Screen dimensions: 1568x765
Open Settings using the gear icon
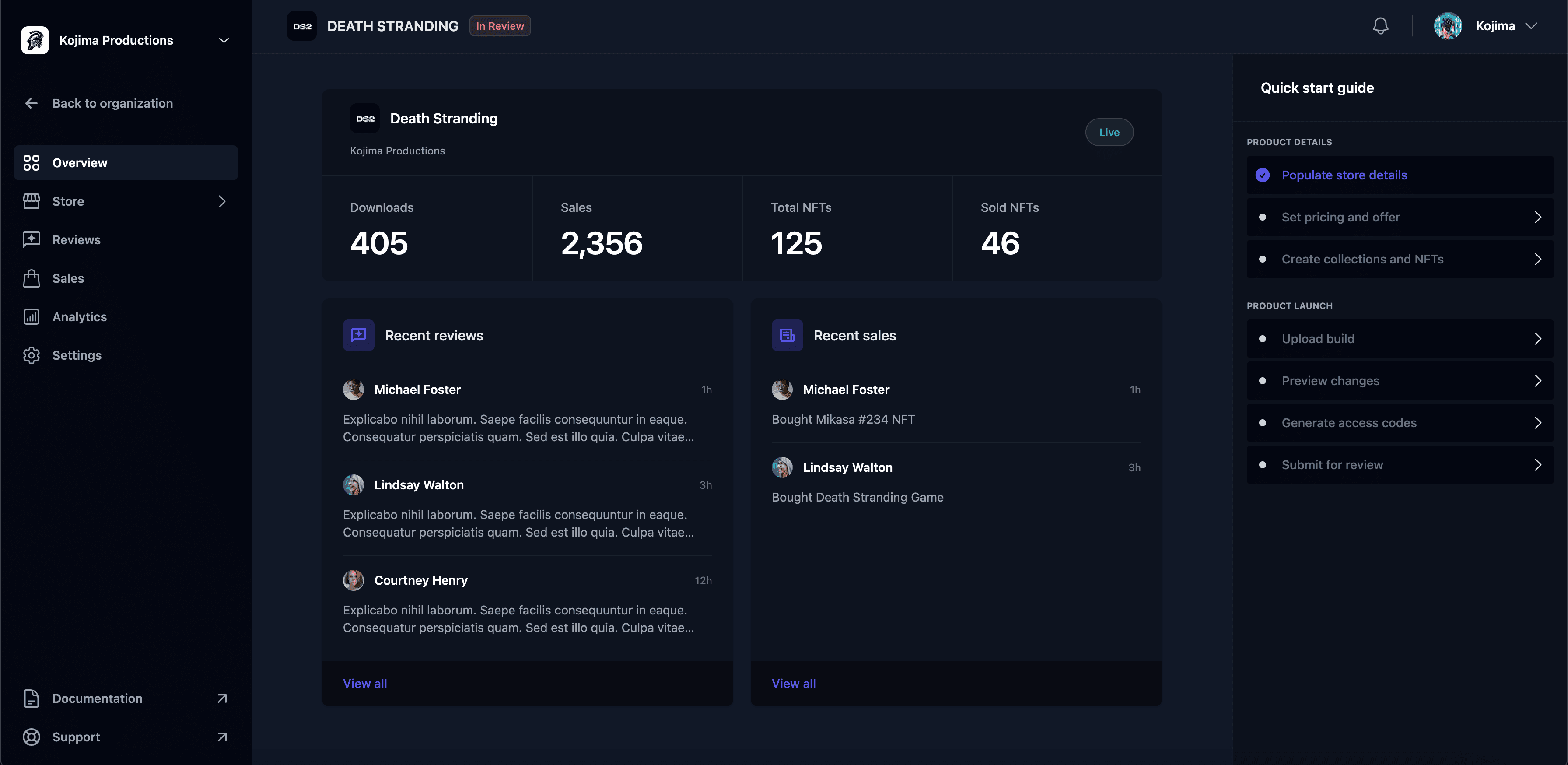[x=31, y=355]
